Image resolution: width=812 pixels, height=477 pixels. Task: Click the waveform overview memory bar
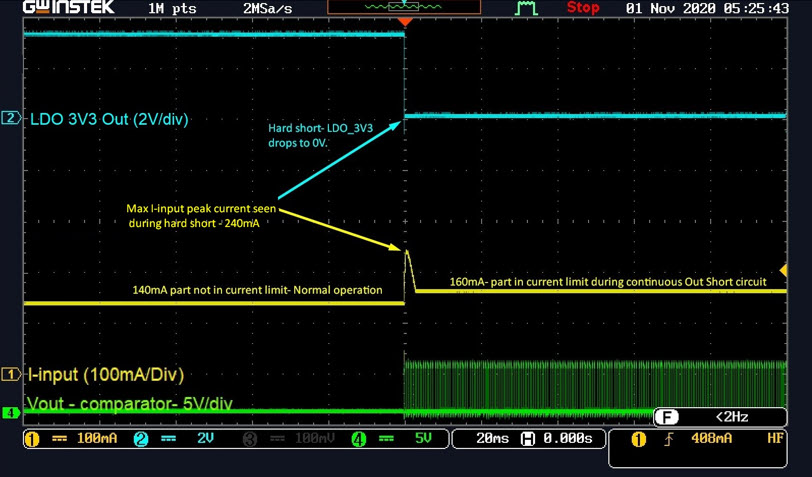(404, 7)
